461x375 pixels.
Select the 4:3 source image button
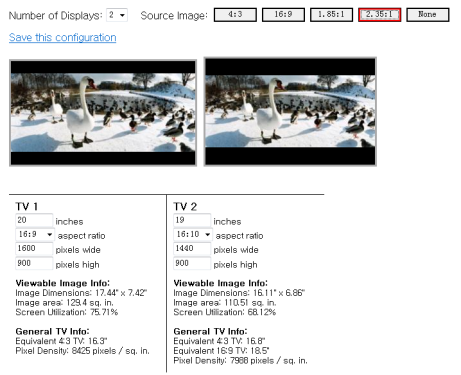(x=235, y=15)
